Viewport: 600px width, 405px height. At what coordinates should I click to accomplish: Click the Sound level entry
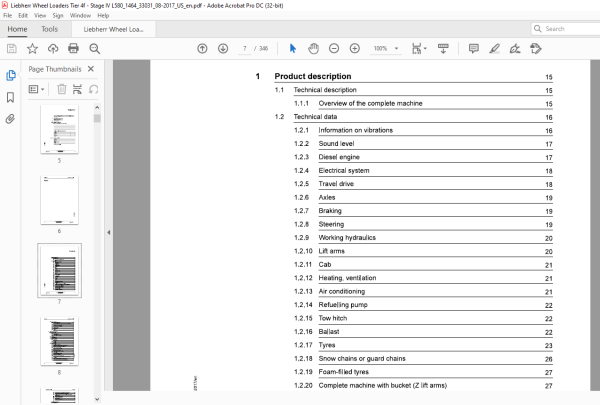point(336,144)
